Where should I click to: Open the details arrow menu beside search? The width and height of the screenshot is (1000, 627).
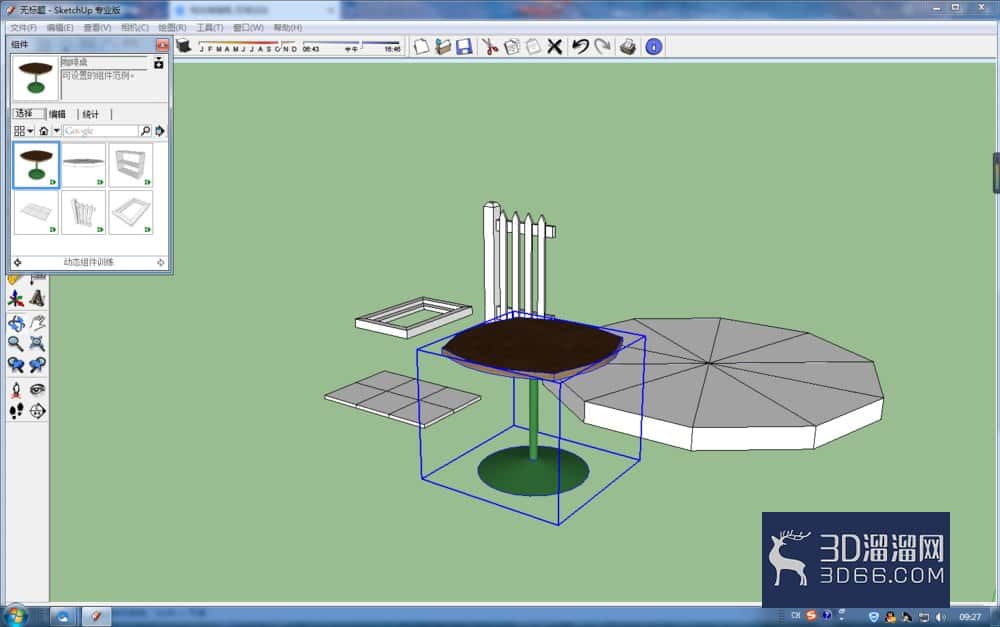(159, 131)
